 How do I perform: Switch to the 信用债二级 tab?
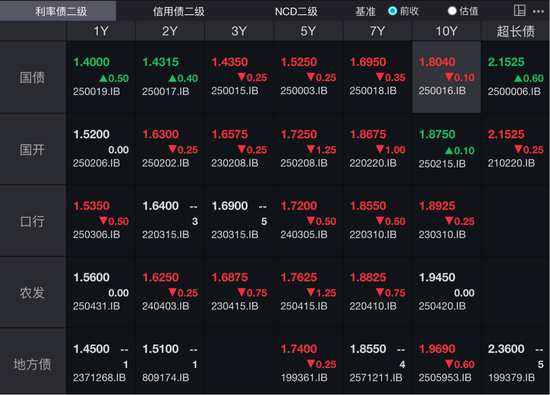179,11
